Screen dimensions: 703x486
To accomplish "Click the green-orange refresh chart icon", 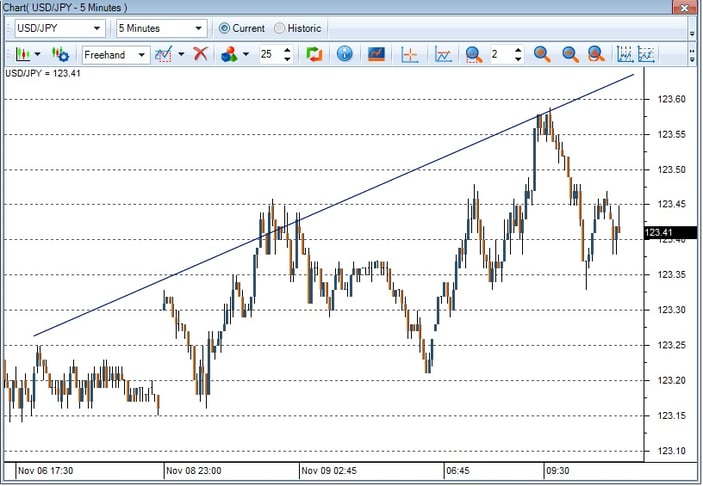I will 314,54.
